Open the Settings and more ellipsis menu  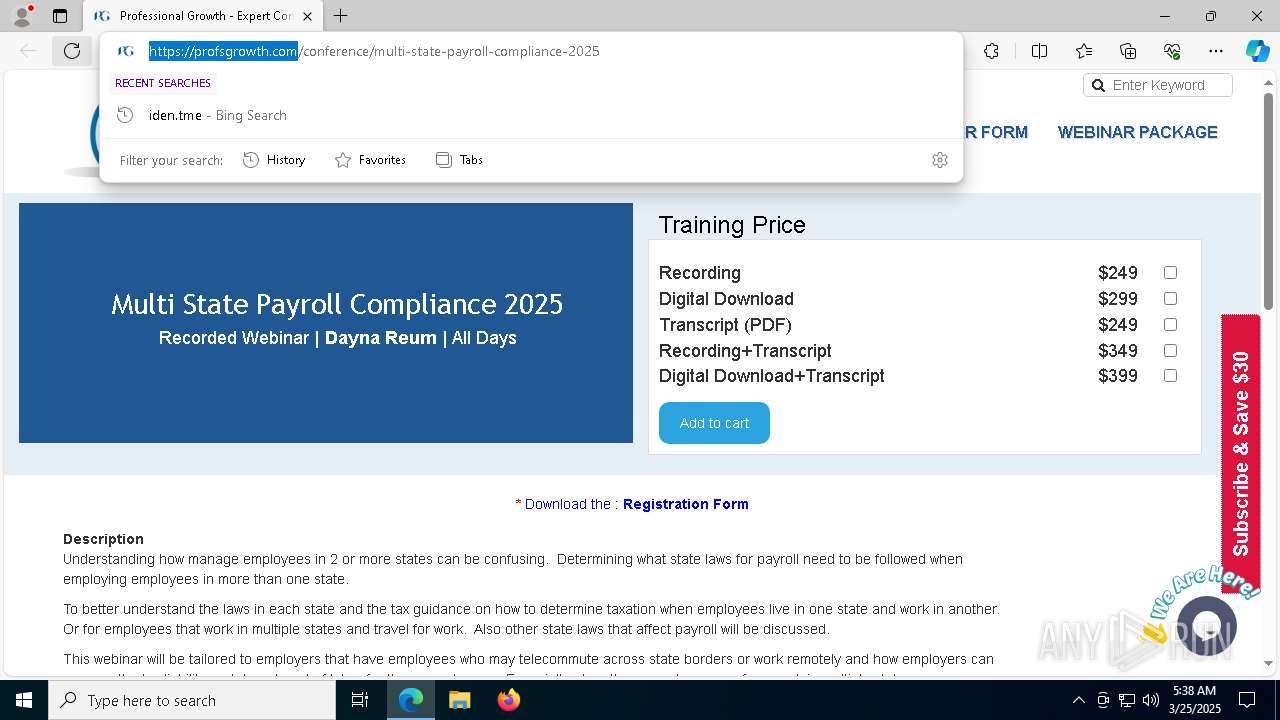click(x=1216, y=51)
